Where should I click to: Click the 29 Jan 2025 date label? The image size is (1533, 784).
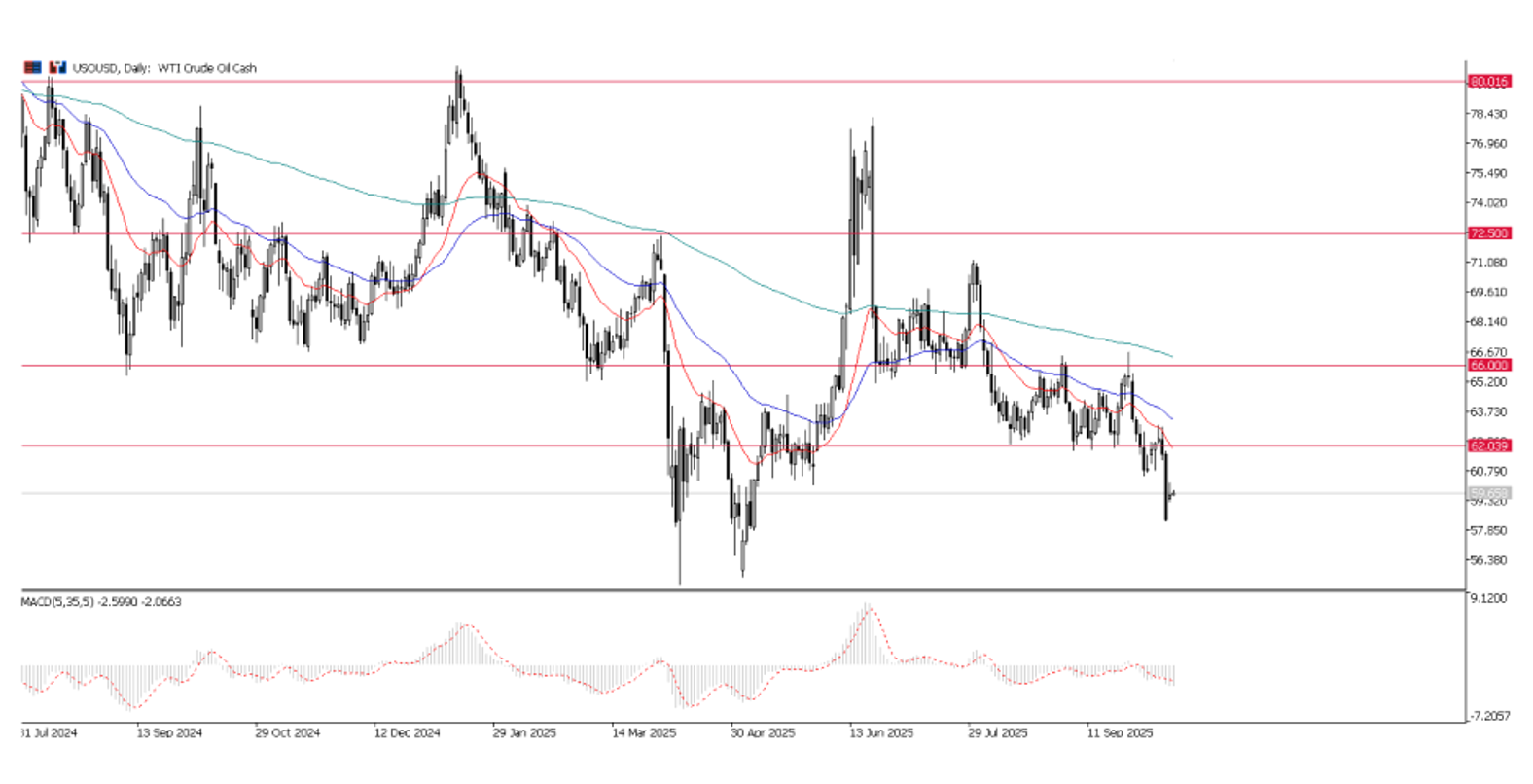(x=524, y=732)
